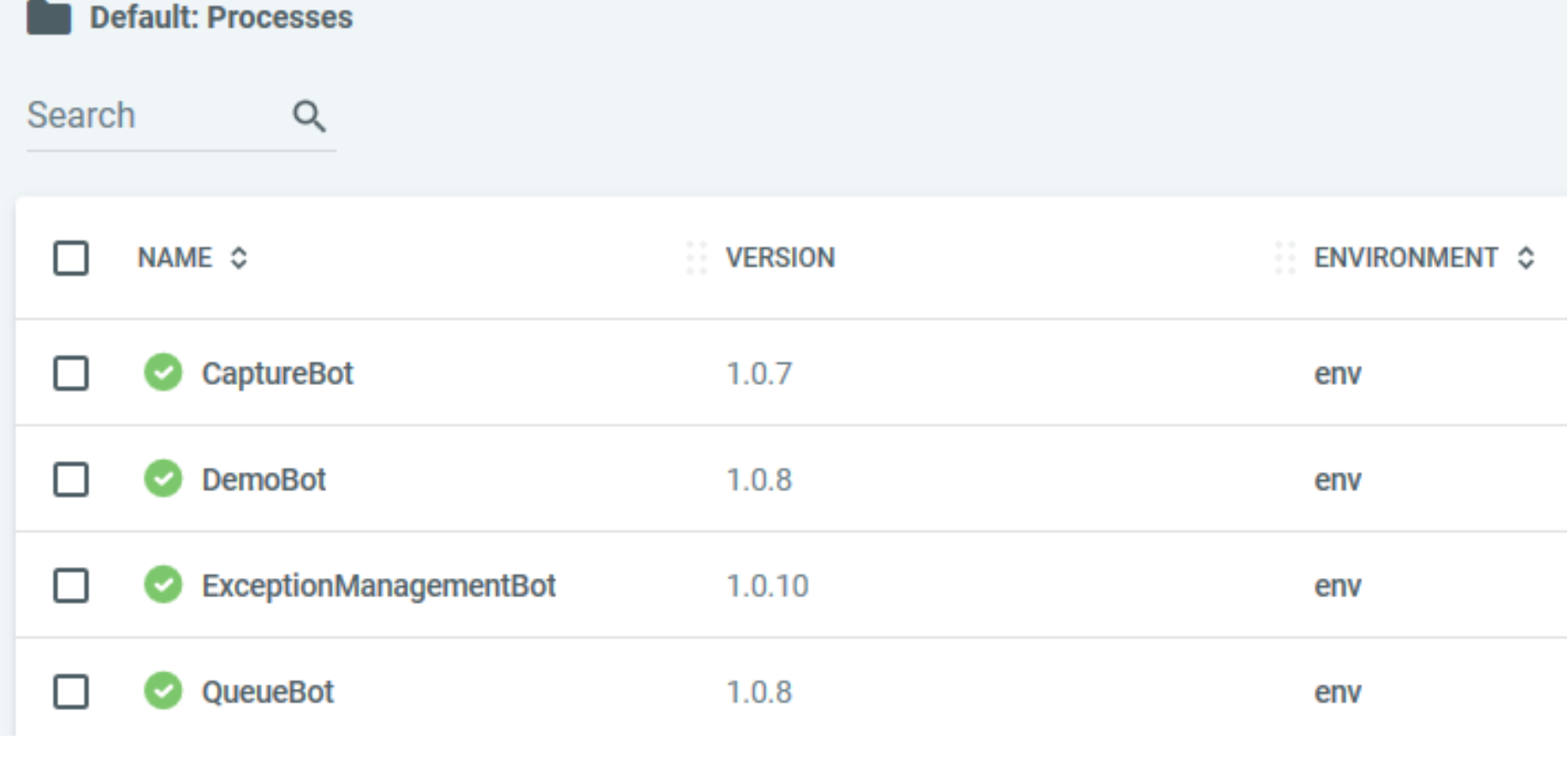Image resolution: width=1568 pixels, height=758 pixels.
Task: Focus the Search text field
Action: coord(154,115)
